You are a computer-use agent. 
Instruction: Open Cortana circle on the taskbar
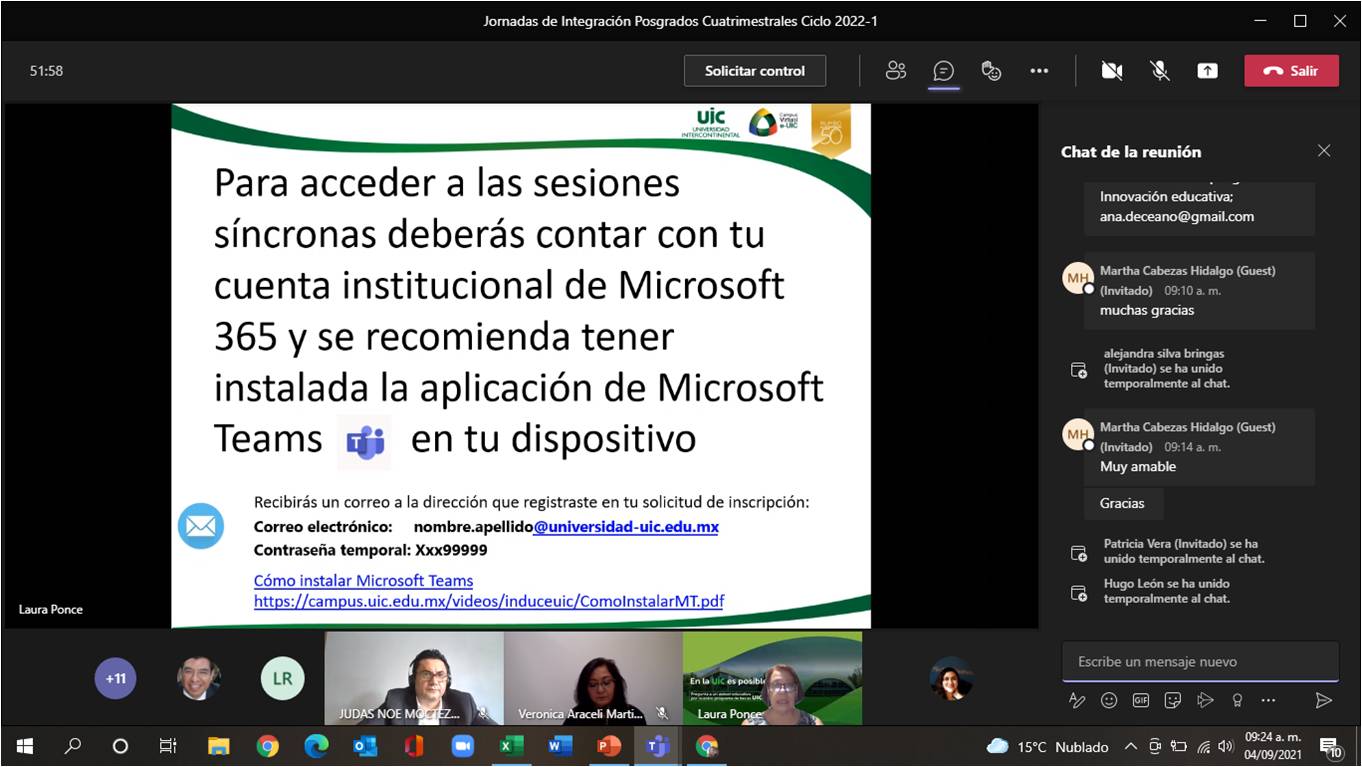pyautogui.click(x=120, y=746)
